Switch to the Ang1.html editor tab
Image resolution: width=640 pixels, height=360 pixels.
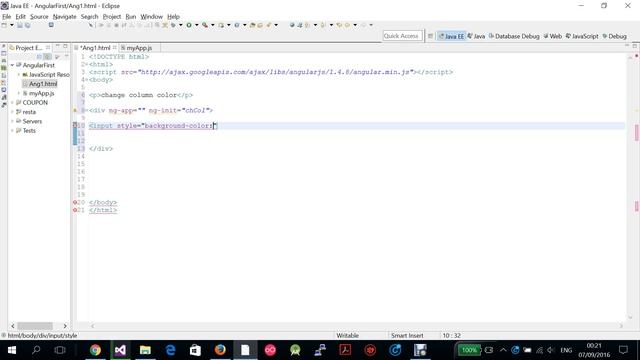[x=96, y=48]
